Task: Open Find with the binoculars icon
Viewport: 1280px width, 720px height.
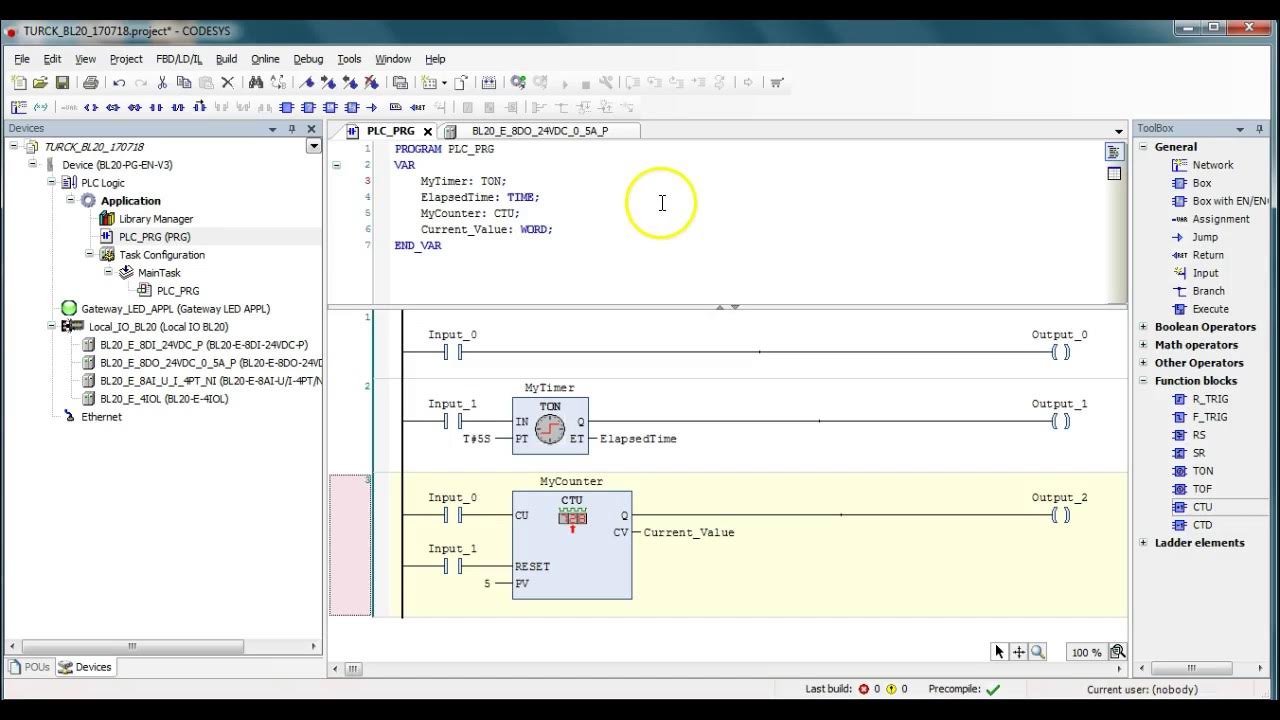Action: coord(256,83)
